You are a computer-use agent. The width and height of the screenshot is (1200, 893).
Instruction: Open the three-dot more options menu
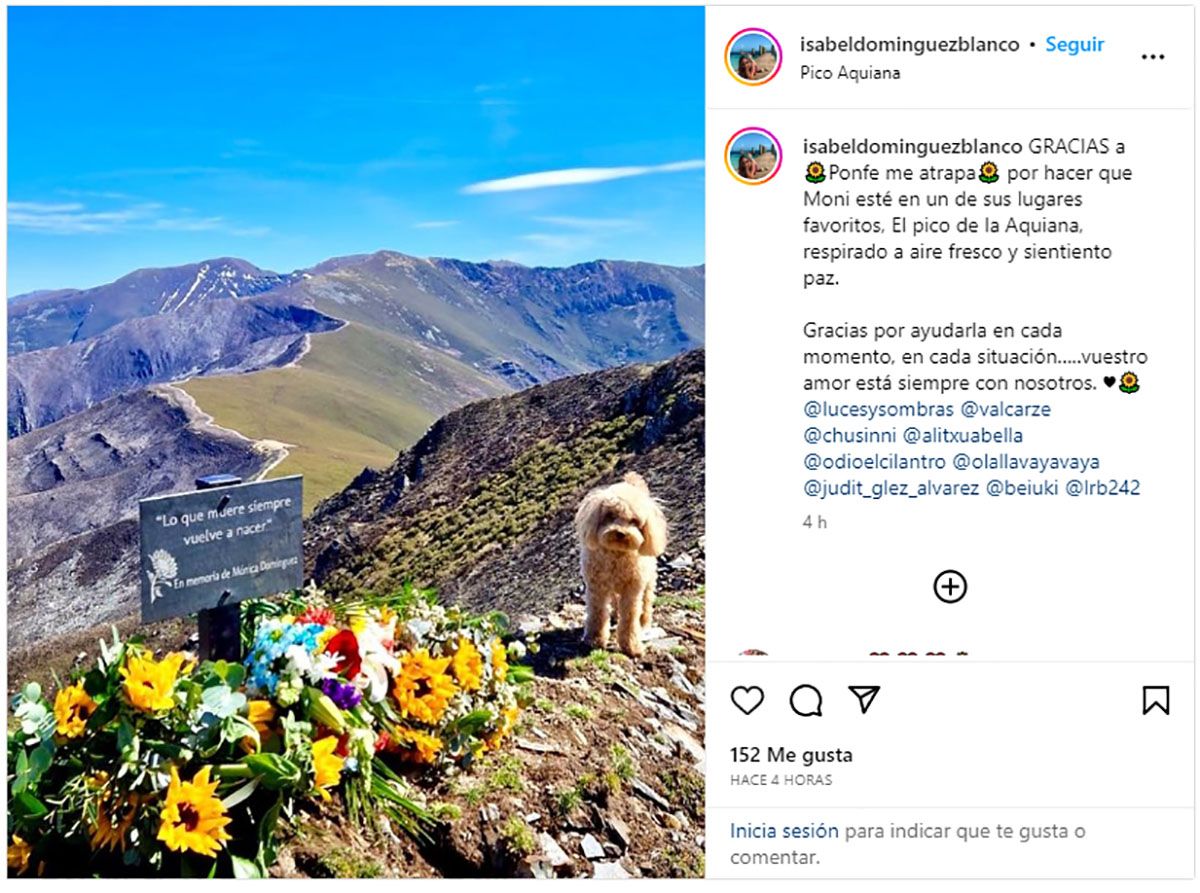(x=1153, y=57)
